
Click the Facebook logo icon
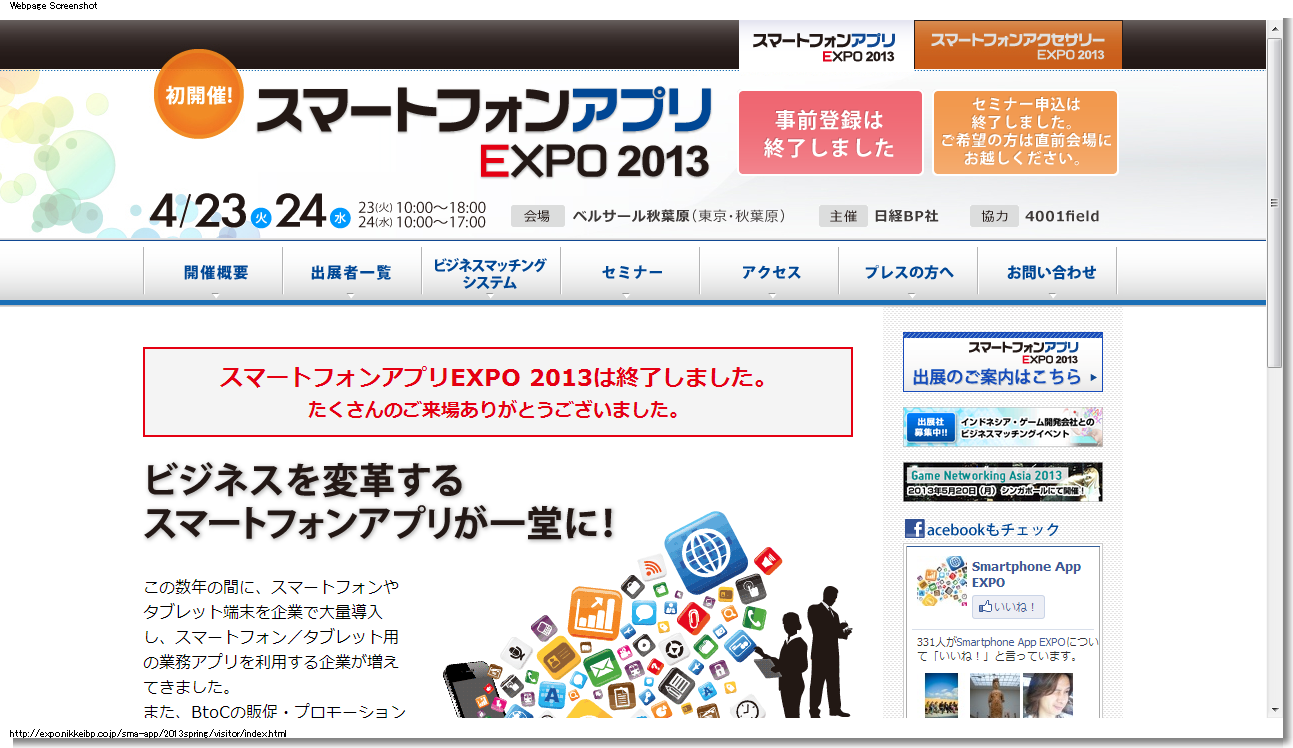tap(914, 529)
